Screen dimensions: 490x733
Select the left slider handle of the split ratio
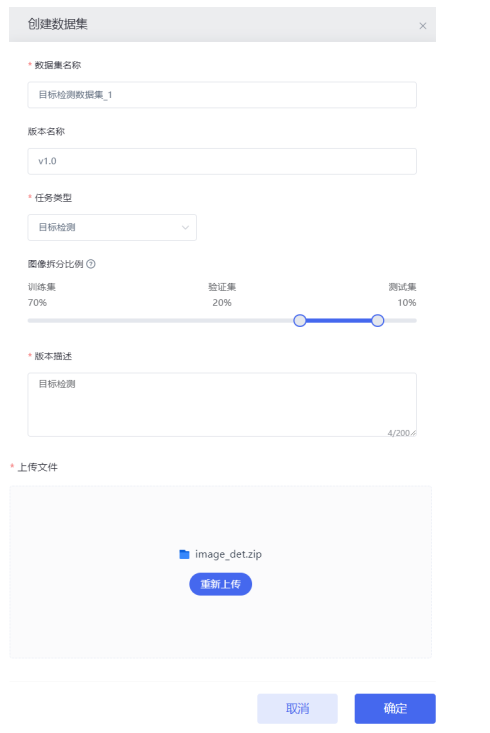[x=300, y=321]
